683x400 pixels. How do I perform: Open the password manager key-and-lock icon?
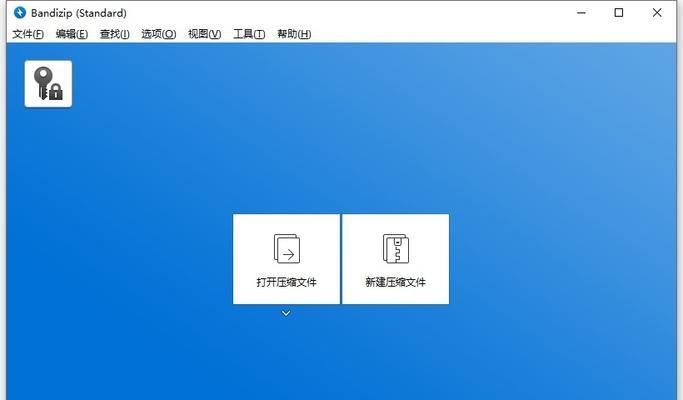[48, 84]
